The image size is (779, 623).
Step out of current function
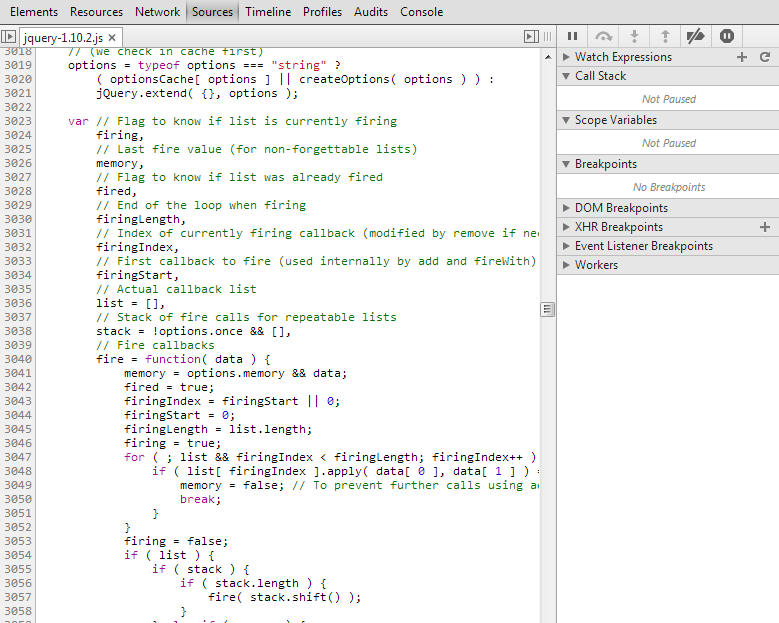[665, 36]
